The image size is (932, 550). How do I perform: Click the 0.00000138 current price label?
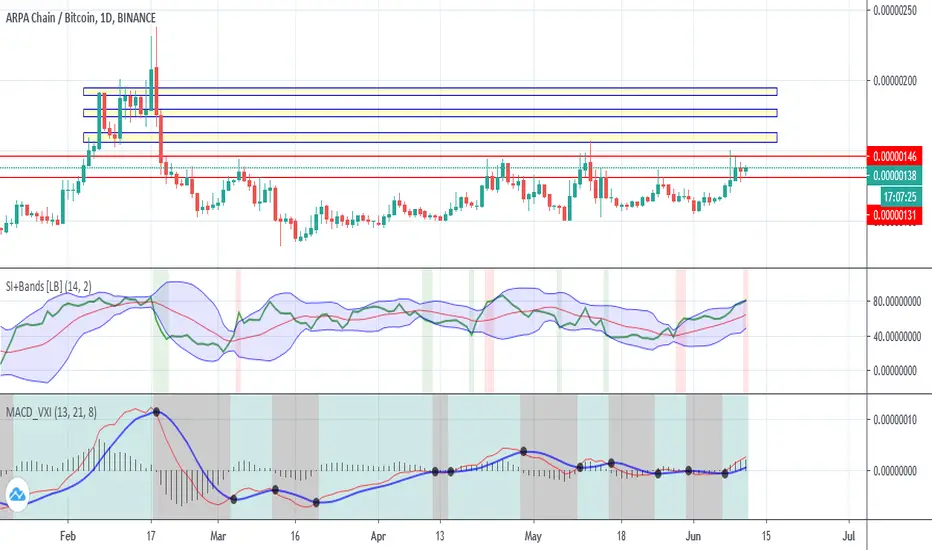point(895,175)
